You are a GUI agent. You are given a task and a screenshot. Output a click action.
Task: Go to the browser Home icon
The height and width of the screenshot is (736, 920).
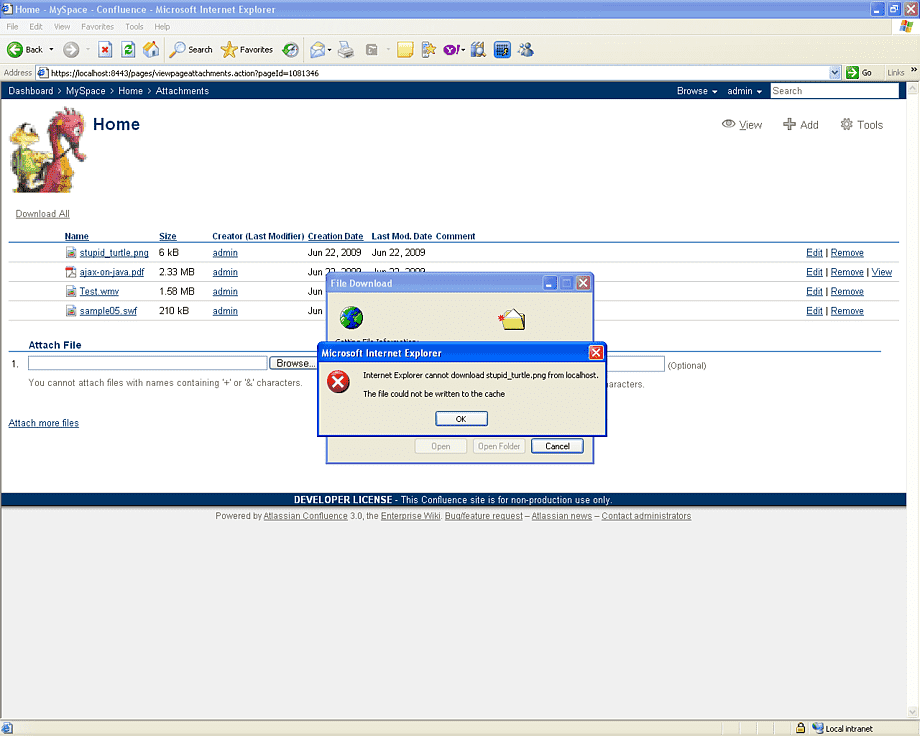click(151, 50)
